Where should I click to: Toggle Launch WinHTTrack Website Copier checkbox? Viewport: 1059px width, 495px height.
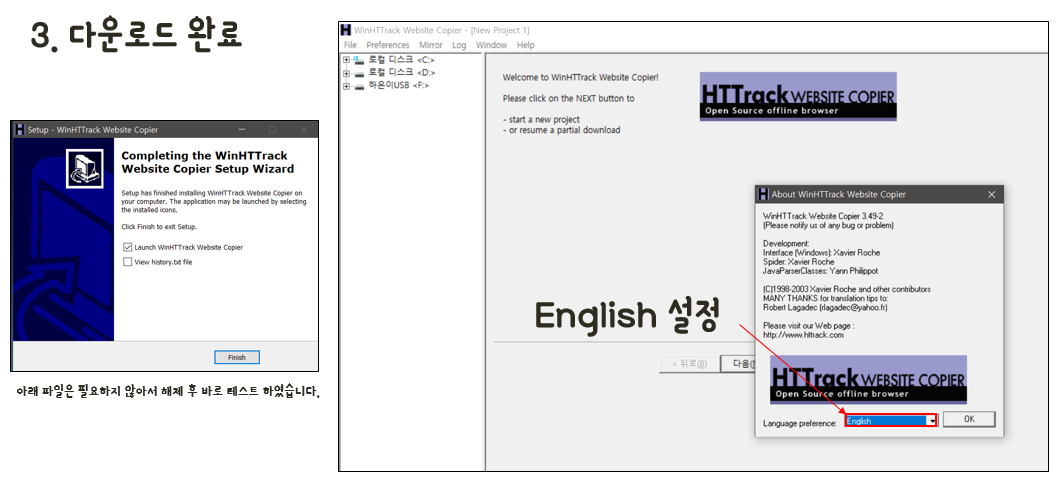click(128, 247)
